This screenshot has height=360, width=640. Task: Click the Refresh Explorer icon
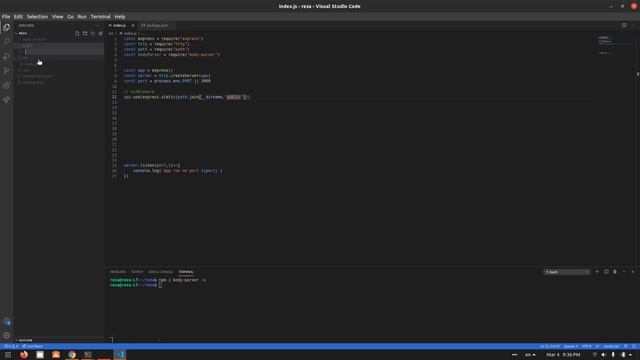[93, 33]
